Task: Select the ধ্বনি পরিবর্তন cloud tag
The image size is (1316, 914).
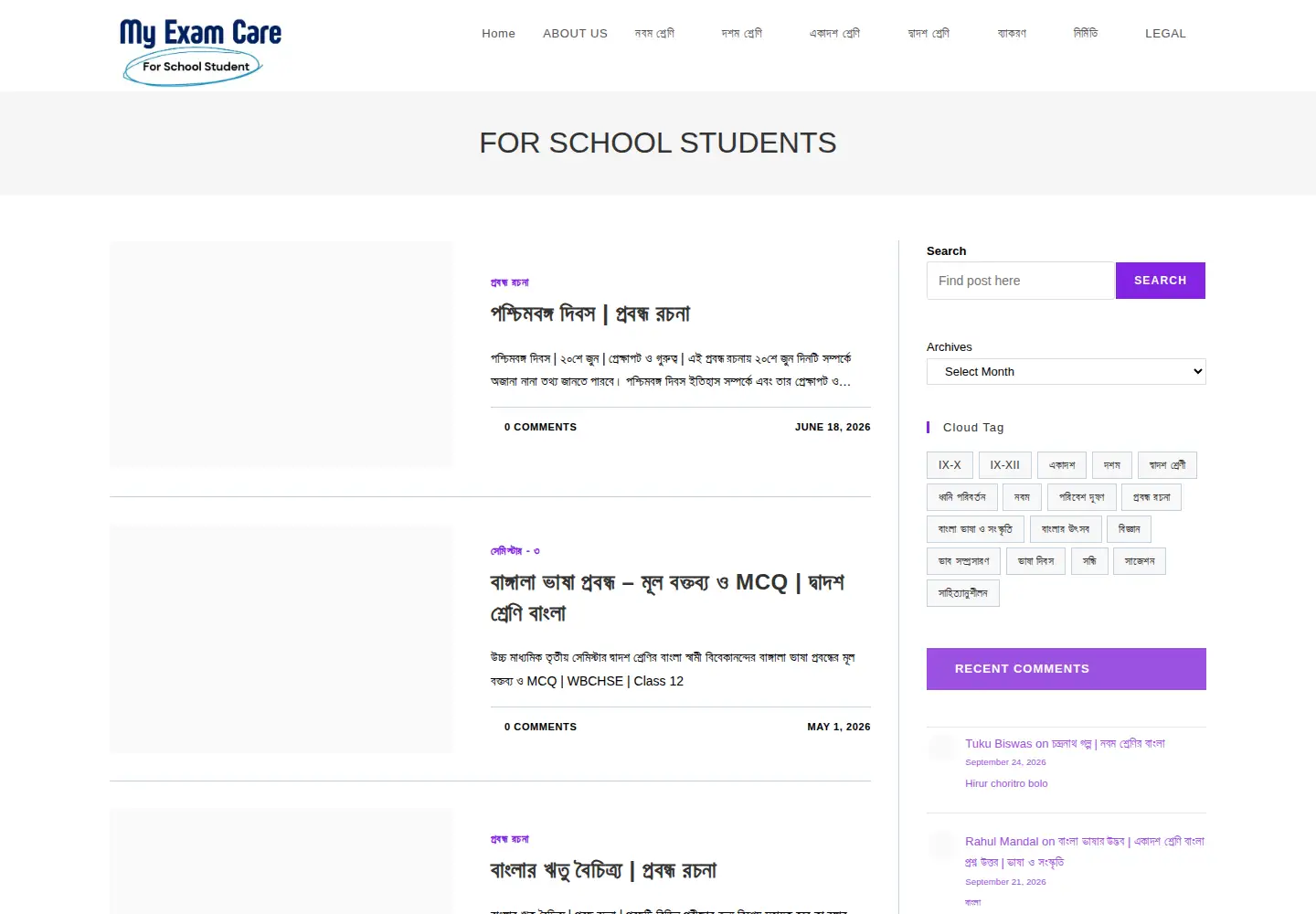Action: 962,497
